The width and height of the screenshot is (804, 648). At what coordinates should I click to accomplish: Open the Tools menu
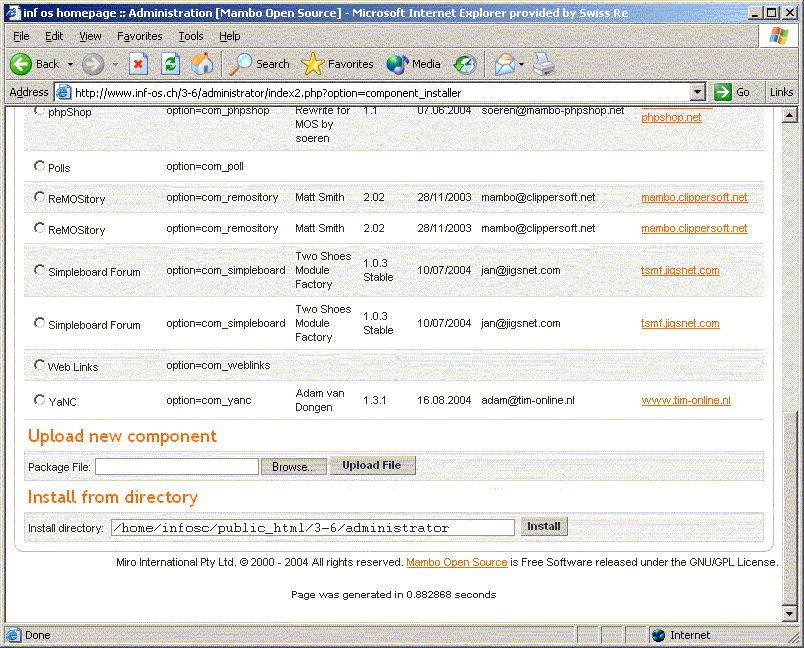click(x=190, y=36)
